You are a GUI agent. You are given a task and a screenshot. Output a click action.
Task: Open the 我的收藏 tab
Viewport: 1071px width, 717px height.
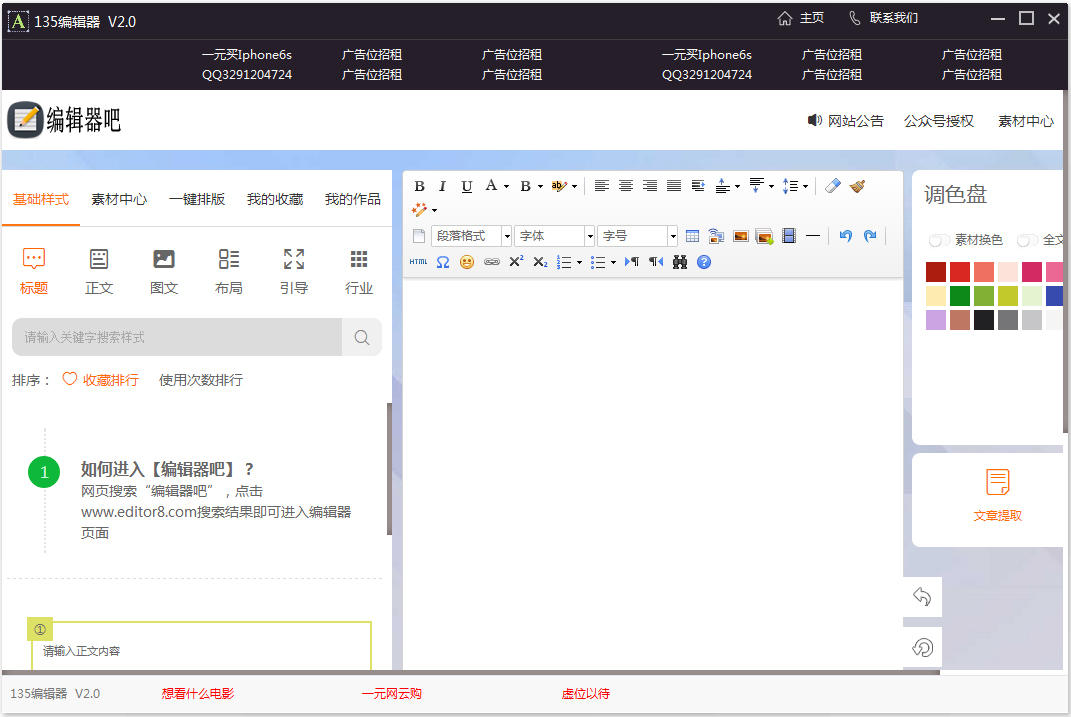(275, 199)
